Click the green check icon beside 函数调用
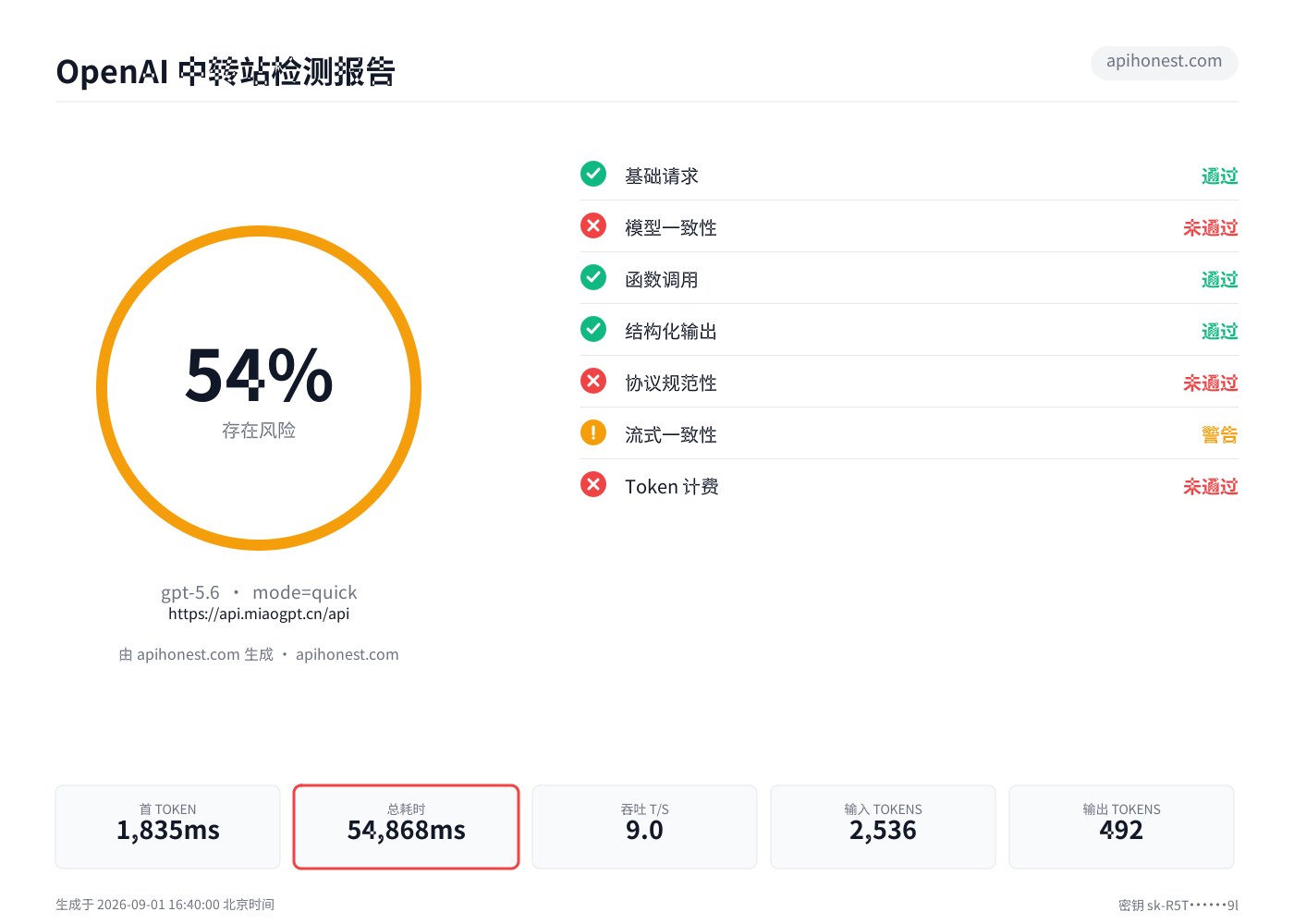 point(593,277)
